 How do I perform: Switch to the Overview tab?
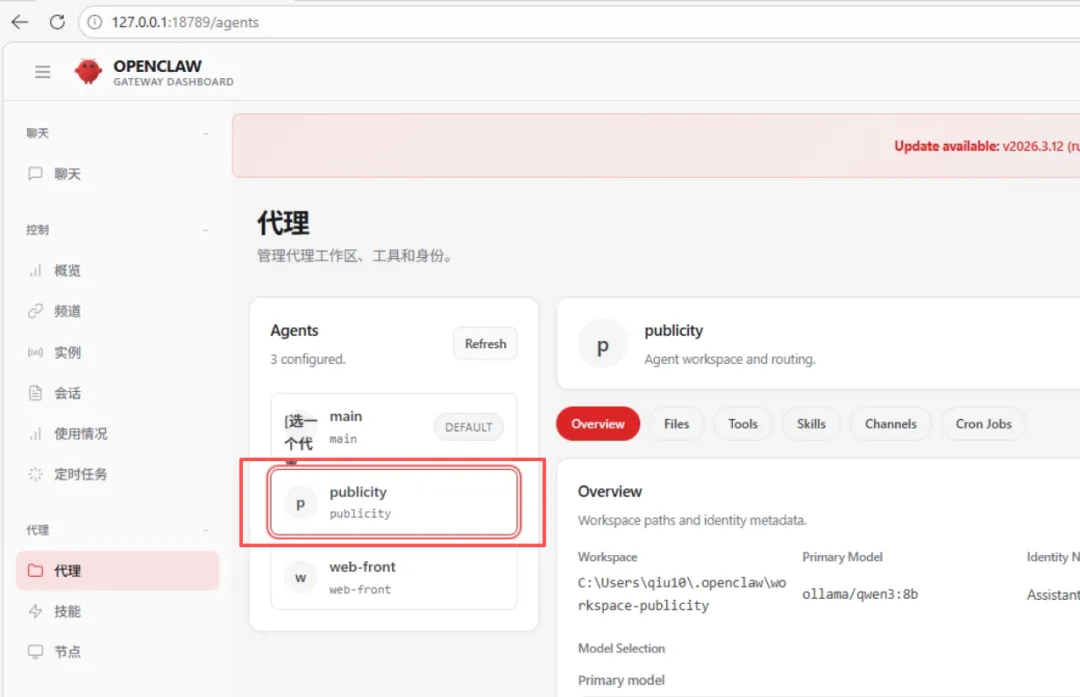[x=598, y=424]
